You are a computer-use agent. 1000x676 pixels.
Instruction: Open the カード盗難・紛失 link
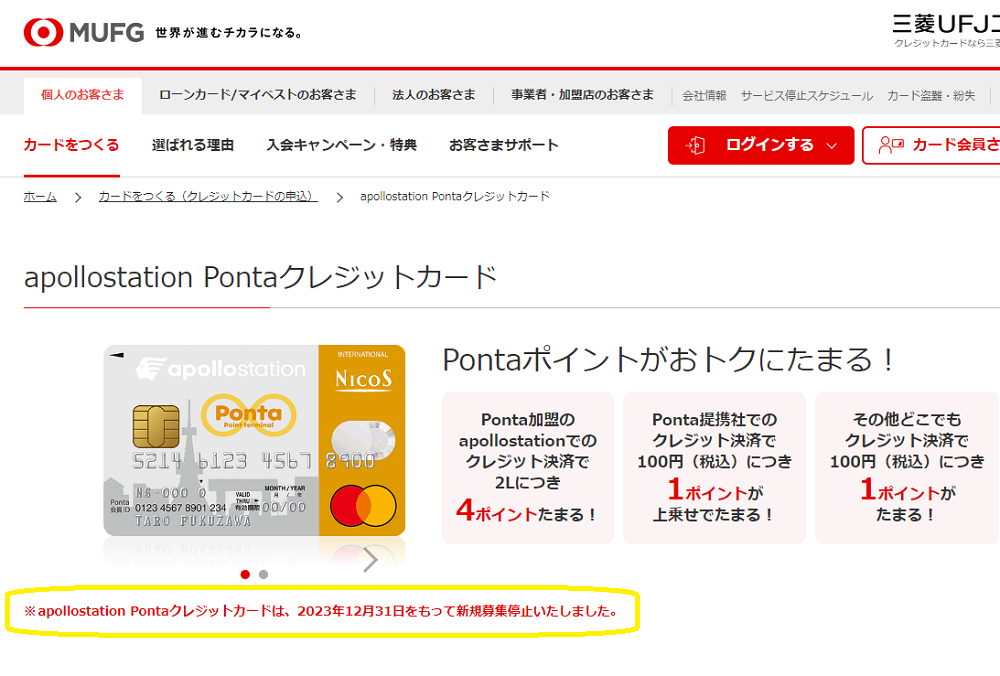pyautogui.click(x=931, y=96)
